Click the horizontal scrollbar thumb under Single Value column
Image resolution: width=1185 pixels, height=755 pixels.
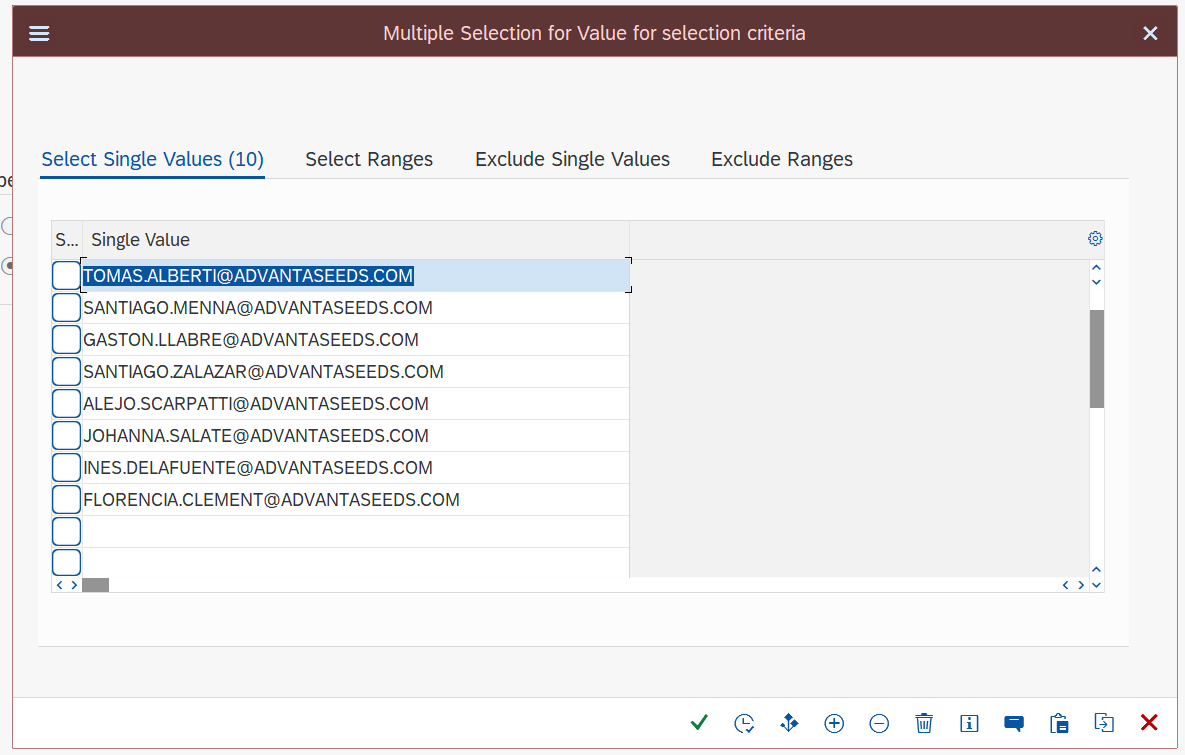click(x=95, y=585)
